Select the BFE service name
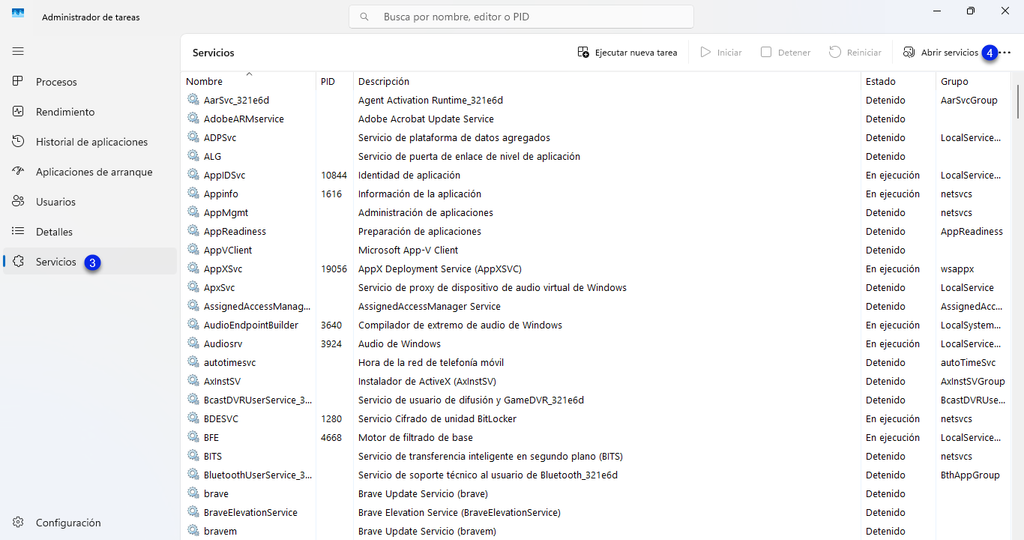Viewport: 1024px width, 540px height. [211, 437]
